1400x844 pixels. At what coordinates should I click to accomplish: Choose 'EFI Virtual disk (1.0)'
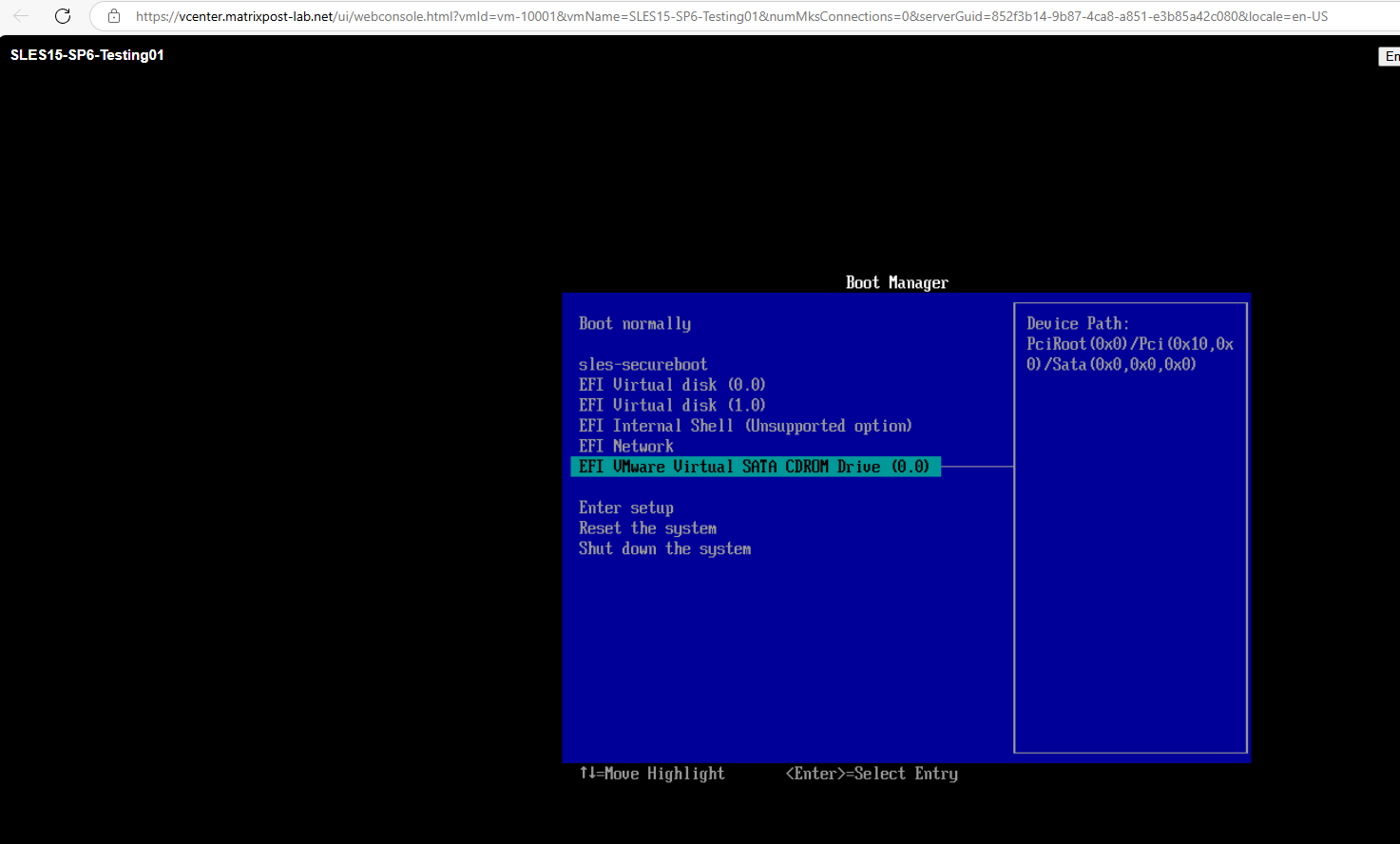pyautogui.click(x=672, y=405)
